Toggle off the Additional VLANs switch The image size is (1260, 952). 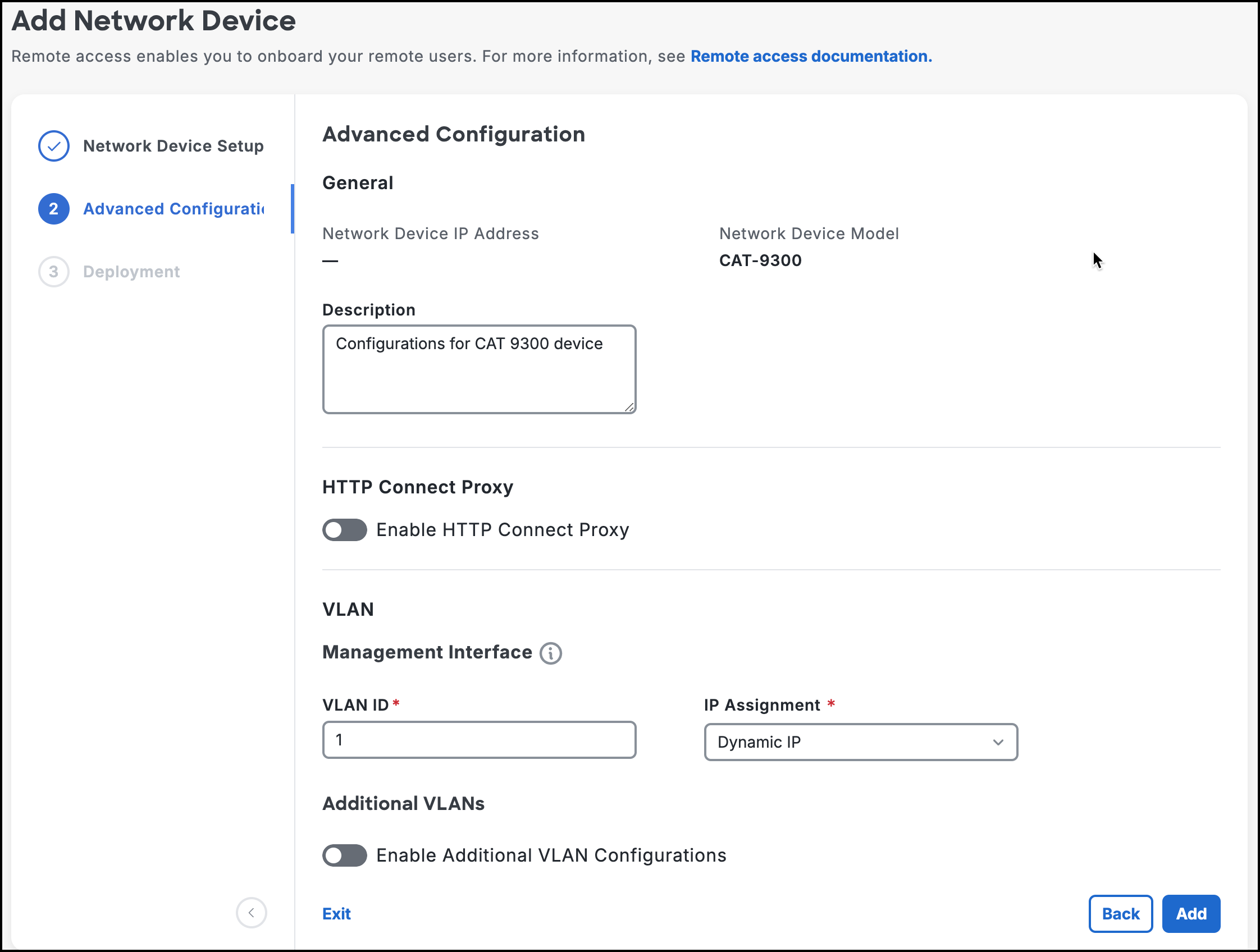point(344,855)
